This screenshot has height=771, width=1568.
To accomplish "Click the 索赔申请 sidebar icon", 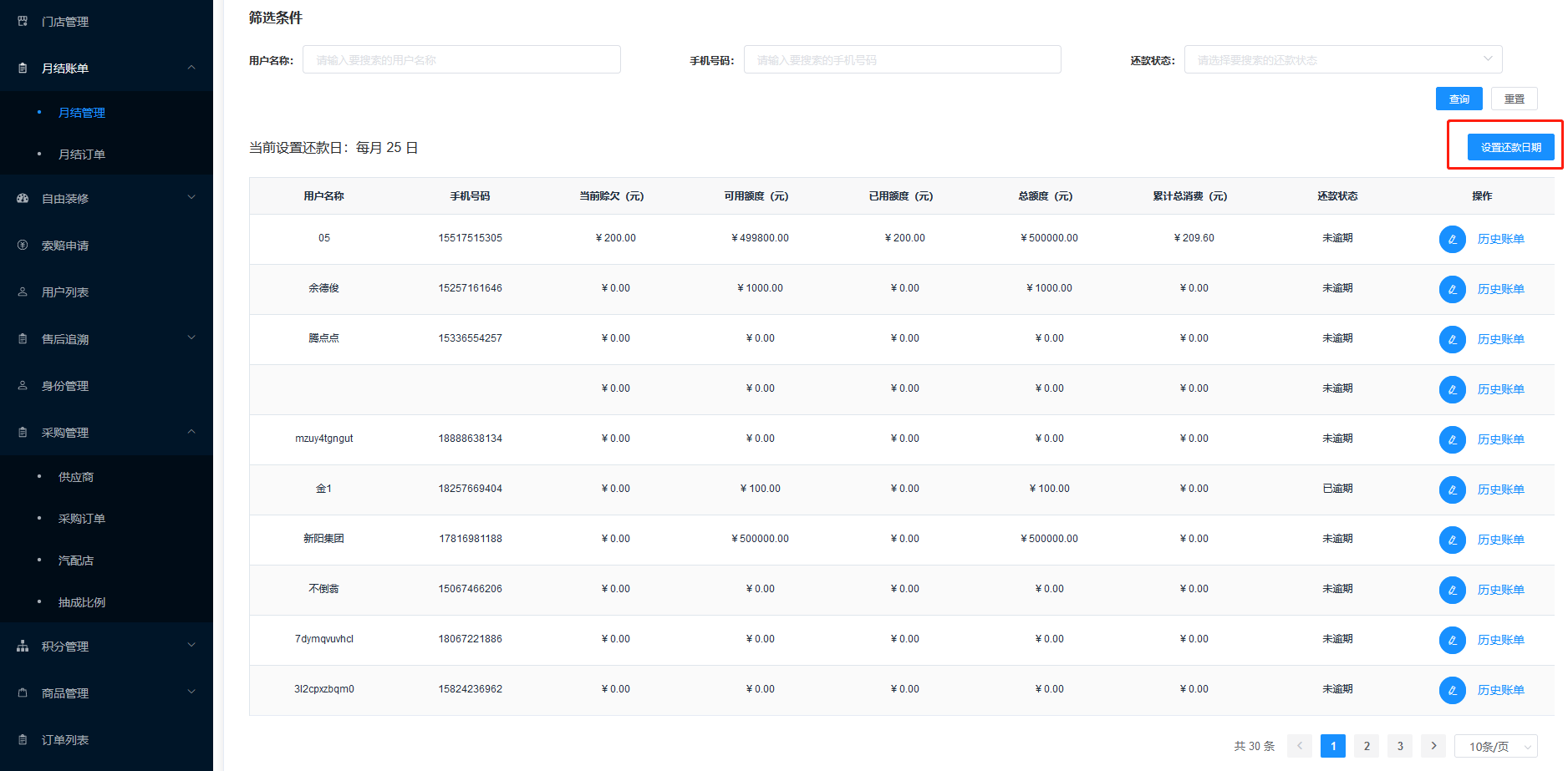I will pos(23,245).
